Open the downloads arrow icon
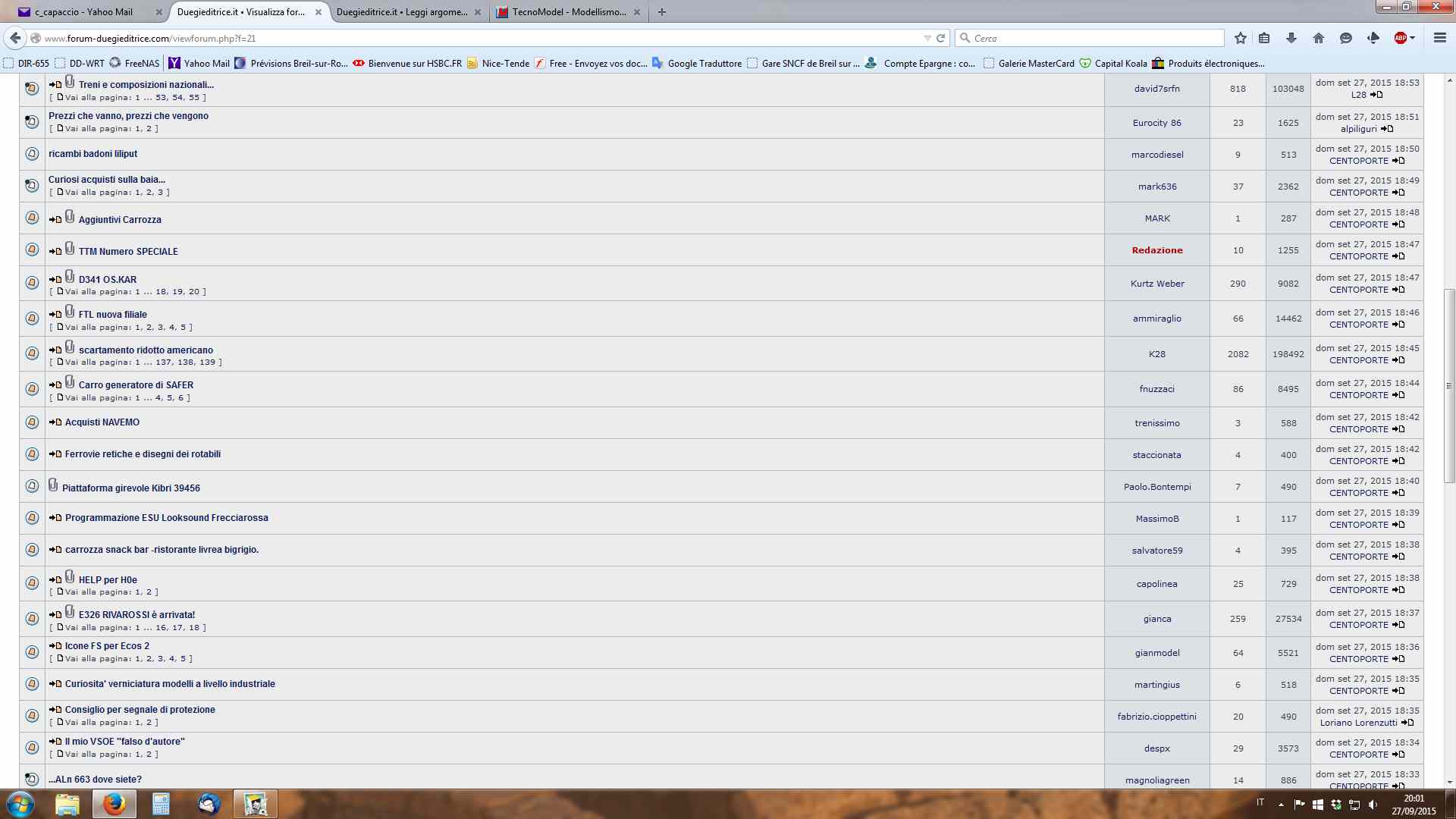 (x=1291, y=38)
